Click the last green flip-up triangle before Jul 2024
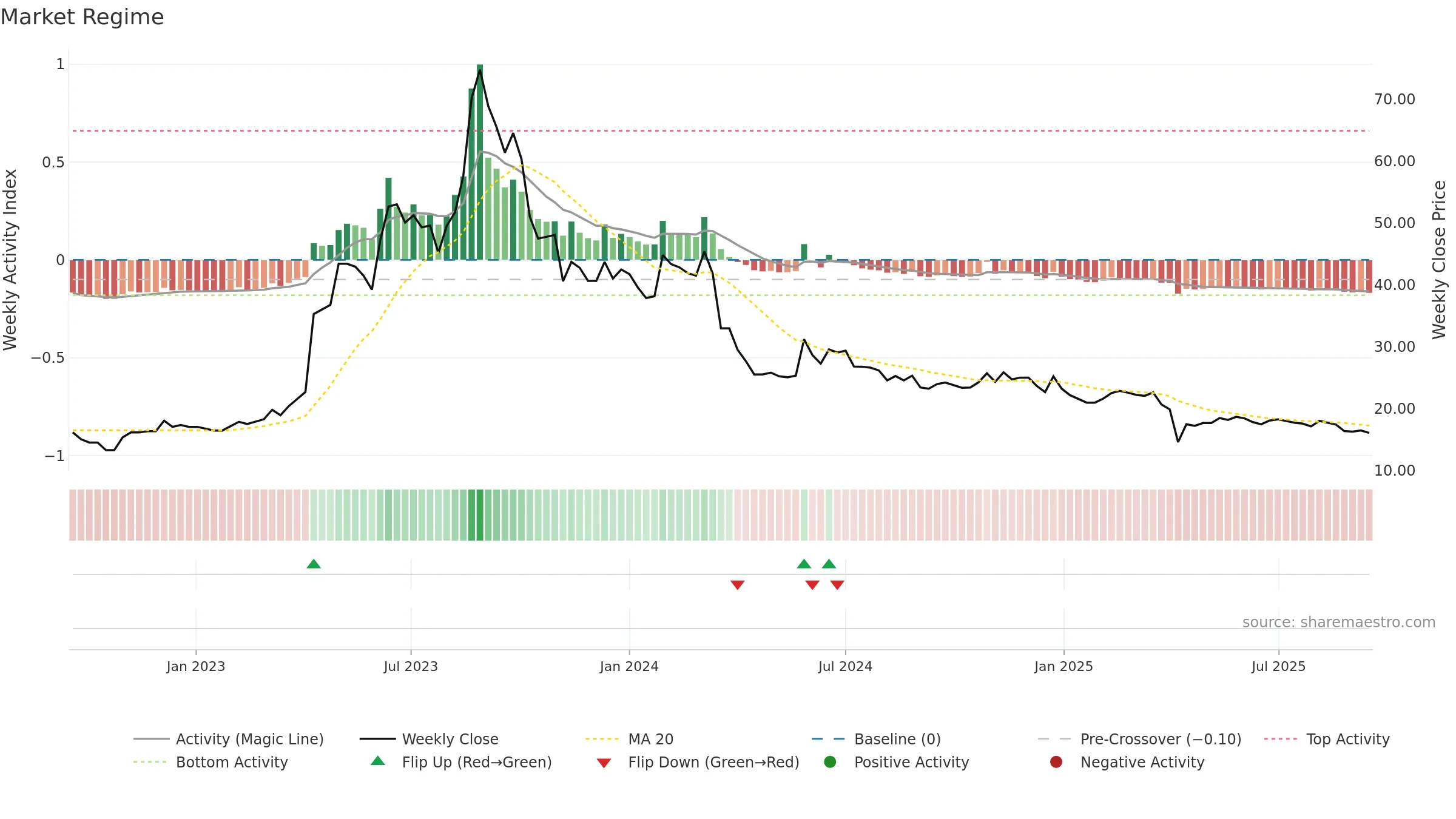Viewport: 1456px width, 819px height. (x=829, y=564)
